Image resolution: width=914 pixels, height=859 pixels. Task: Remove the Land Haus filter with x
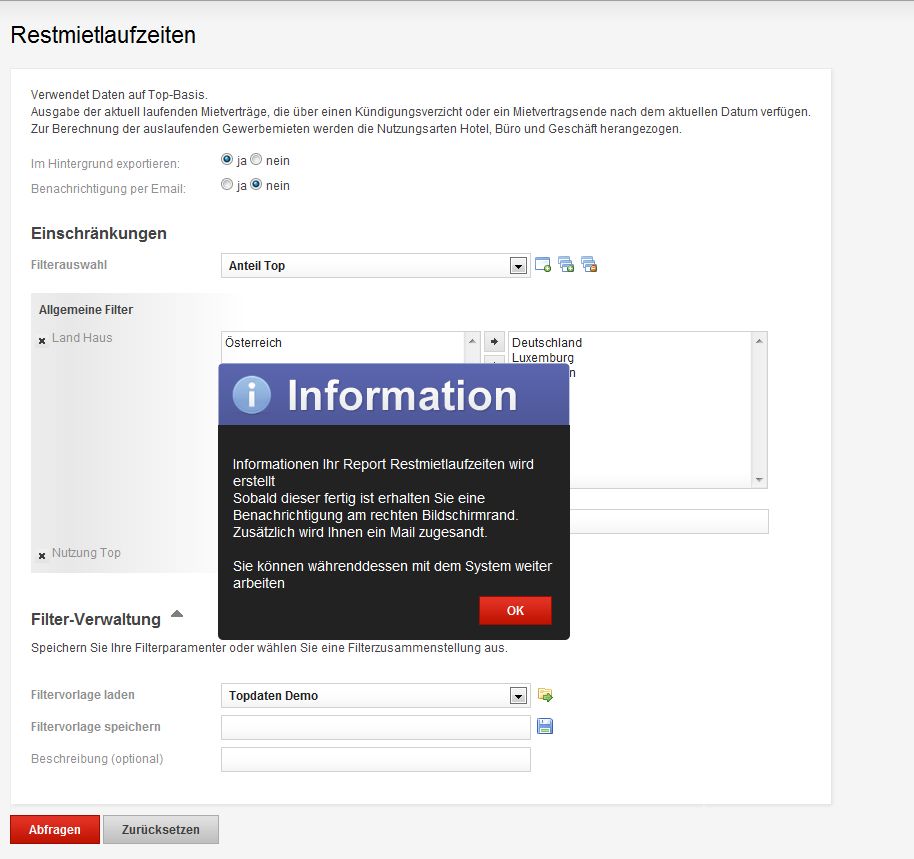(42, 341)
